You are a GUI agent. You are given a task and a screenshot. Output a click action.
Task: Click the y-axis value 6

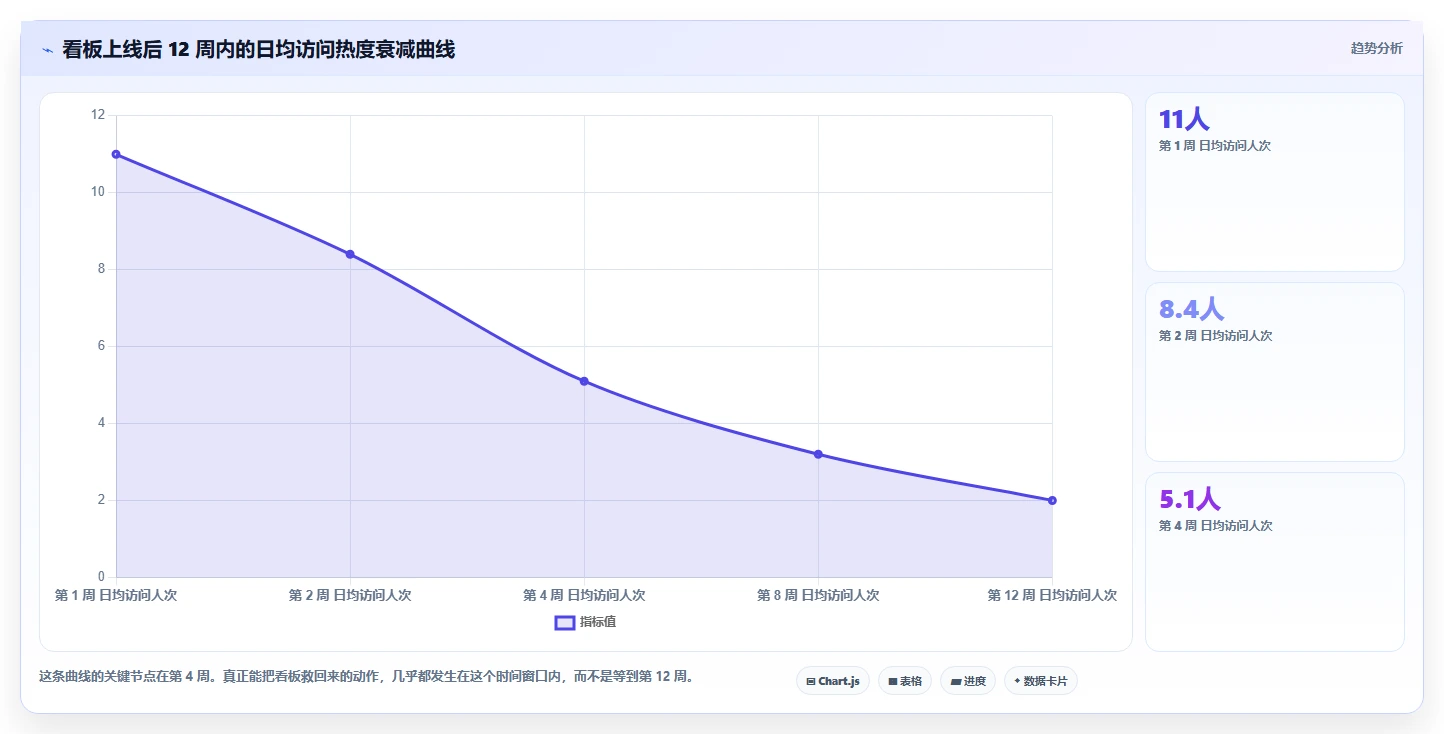pyautogui.click(x=101, y=346)
